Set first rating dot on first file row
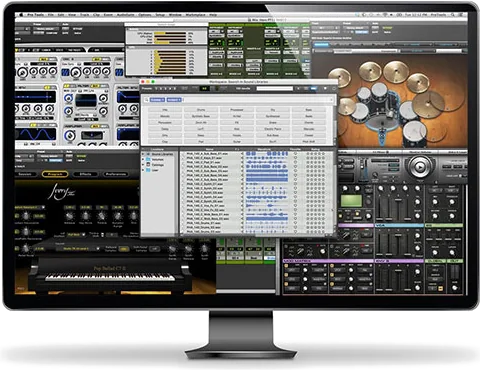The height and width of the screenshot is (370, 480). [x=307, y=154]
